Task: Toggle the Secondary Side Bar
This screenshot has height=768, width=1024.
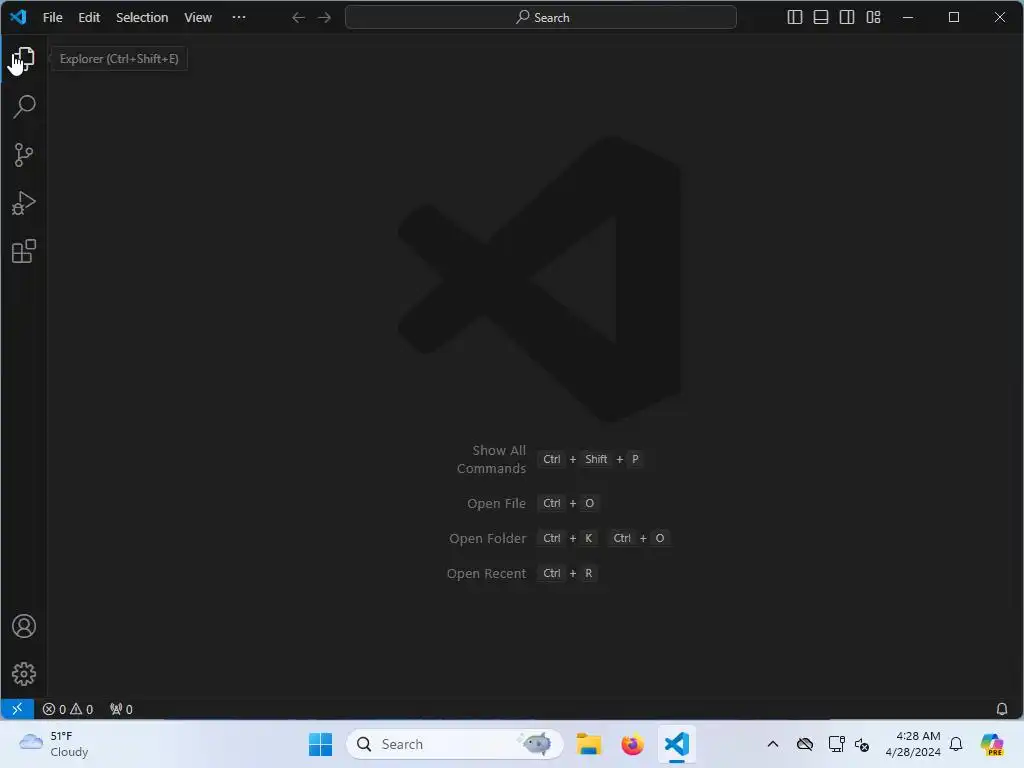Action: 847,18
